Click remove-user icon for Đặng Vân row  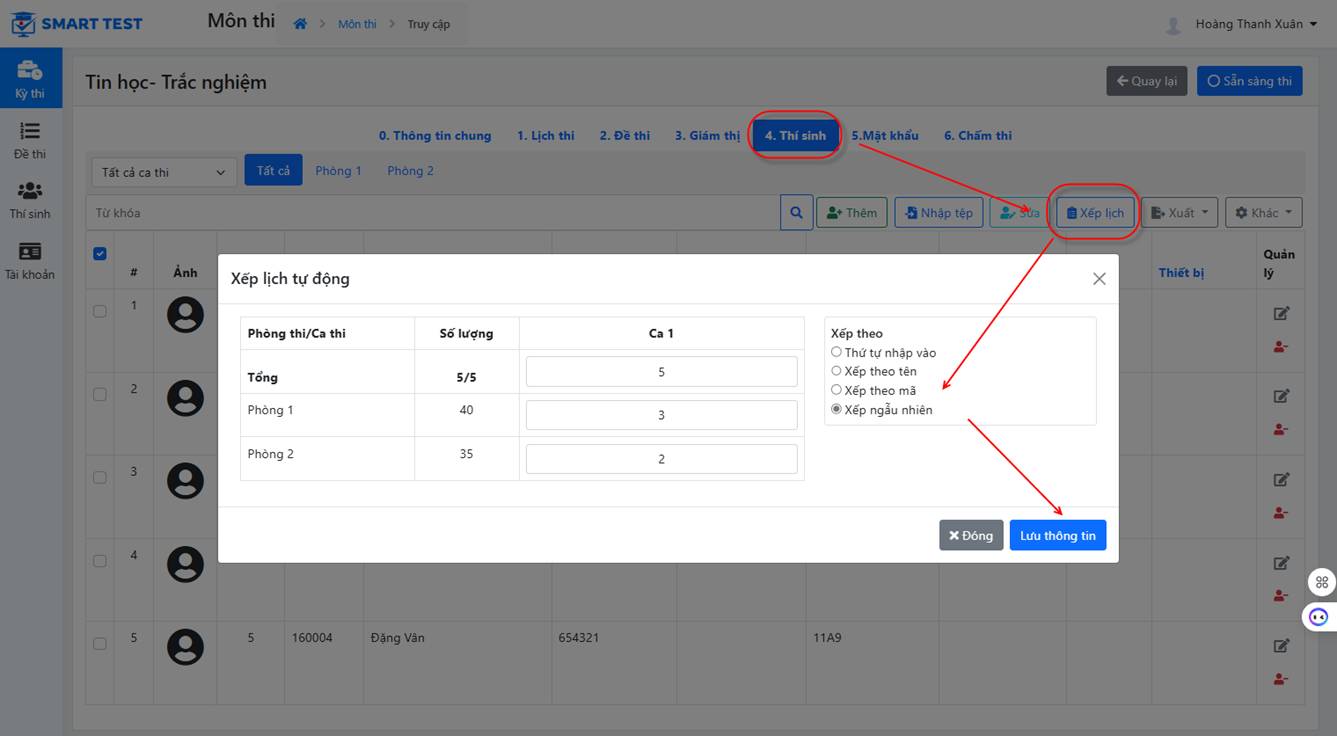[x=1281, y=680]
